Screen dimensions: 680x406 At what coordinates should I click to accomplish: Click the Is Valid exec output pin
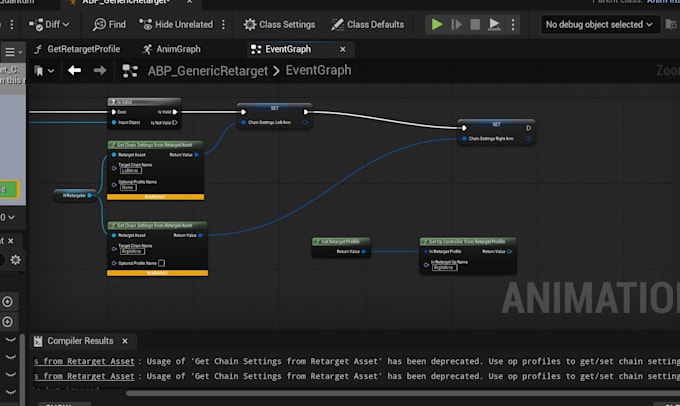(175, 112)
